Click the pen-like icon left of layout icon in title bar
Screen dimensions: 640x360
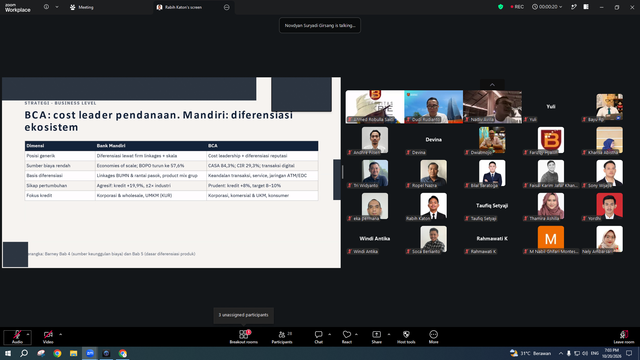point(573,7)
